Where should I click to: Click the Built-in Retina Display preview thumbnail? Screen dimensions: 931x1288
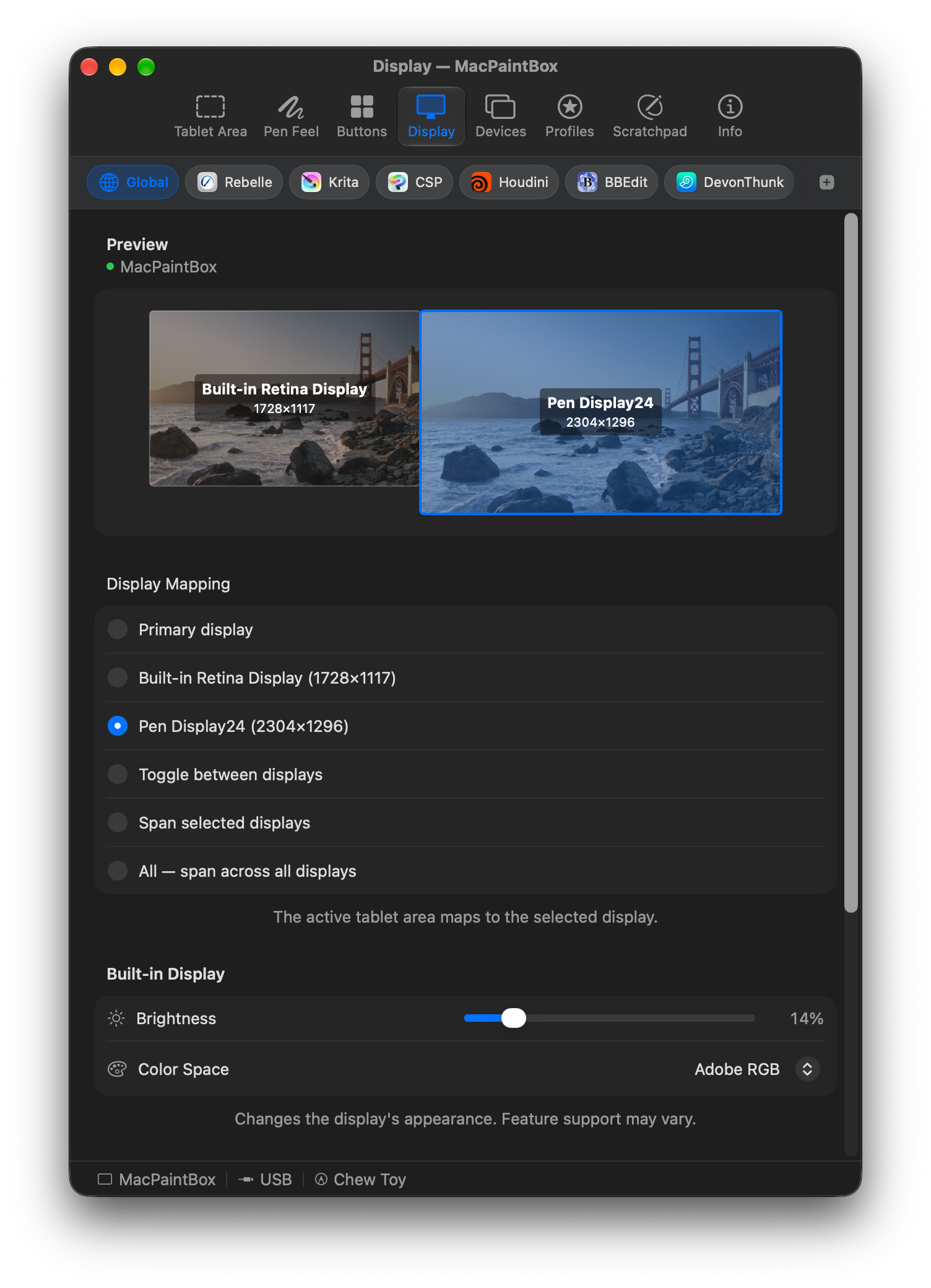[x=285, y=398]
